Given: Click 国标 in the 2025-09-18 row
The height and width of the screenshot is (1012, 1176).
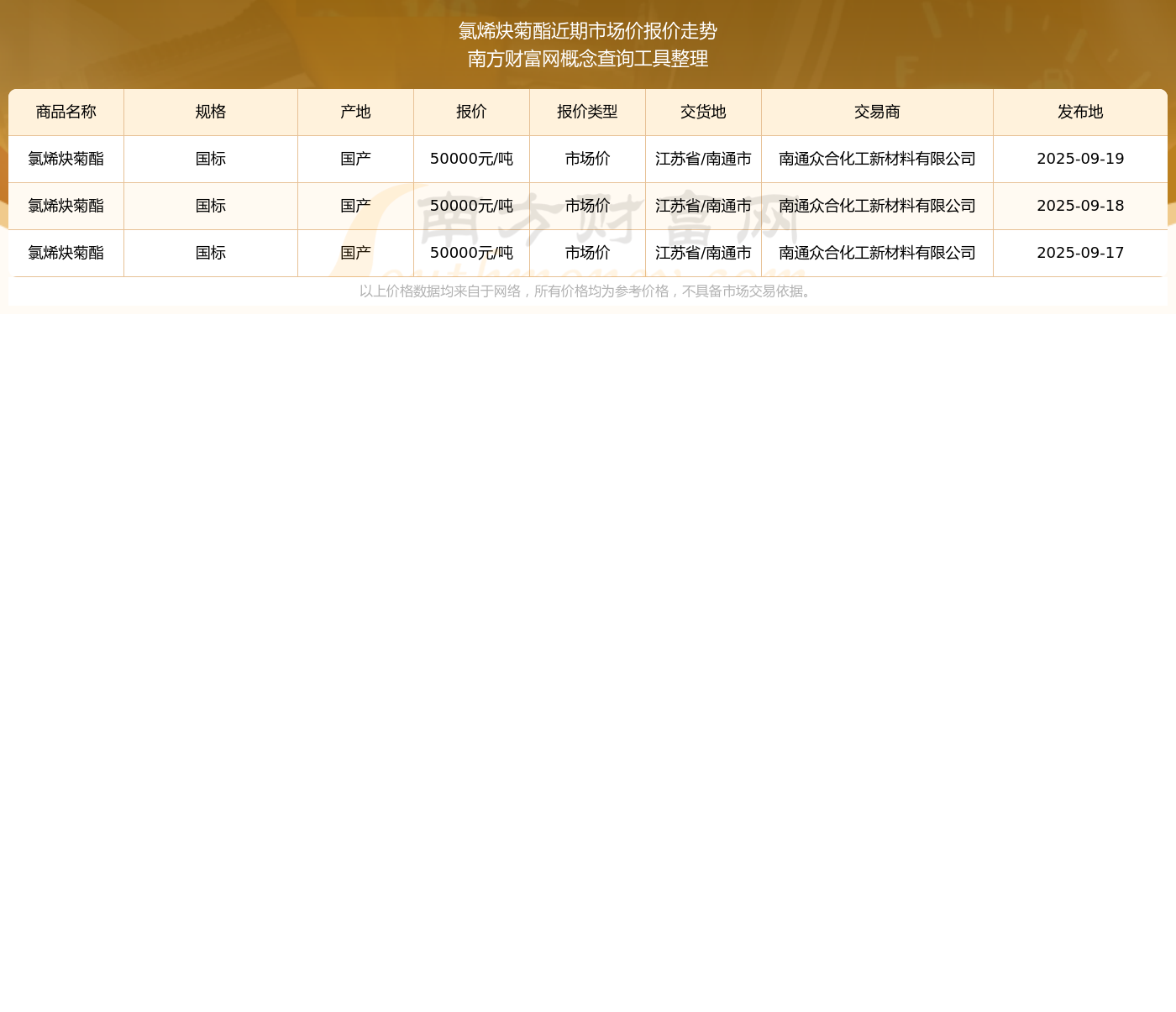Looking at the screenshot, I should point(211,206).
